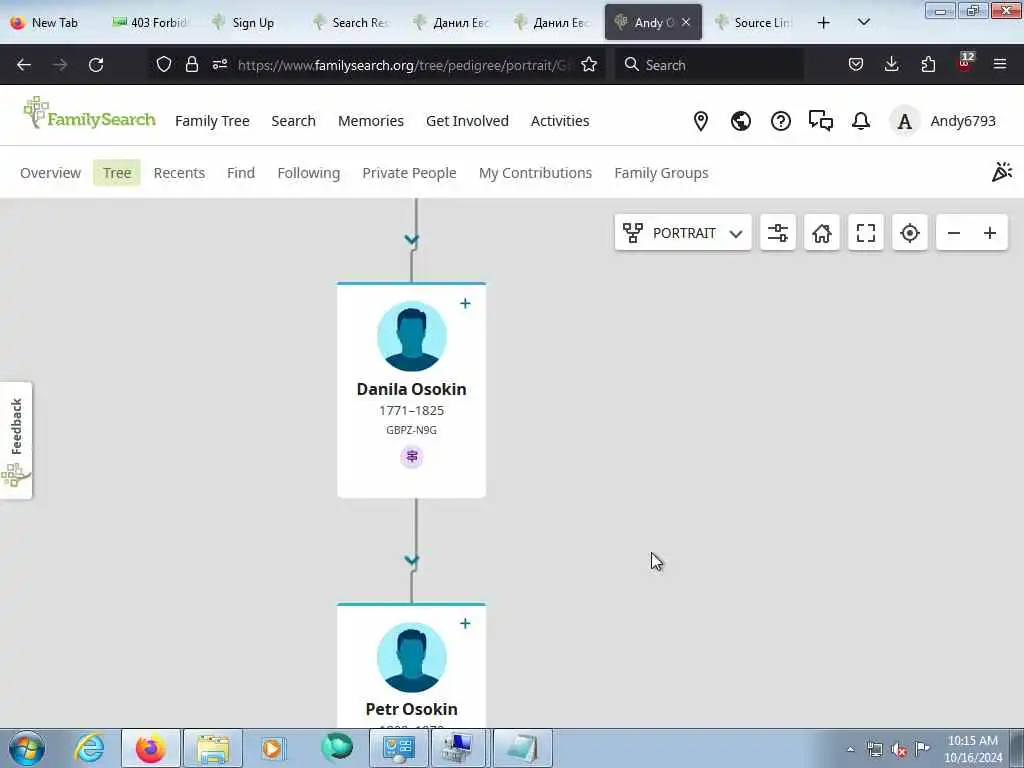Image resolution: width=1024 pixels, height=768 pixels.
Task: Click purple hint icon on Danila Osokin
Action: (411, 456)
